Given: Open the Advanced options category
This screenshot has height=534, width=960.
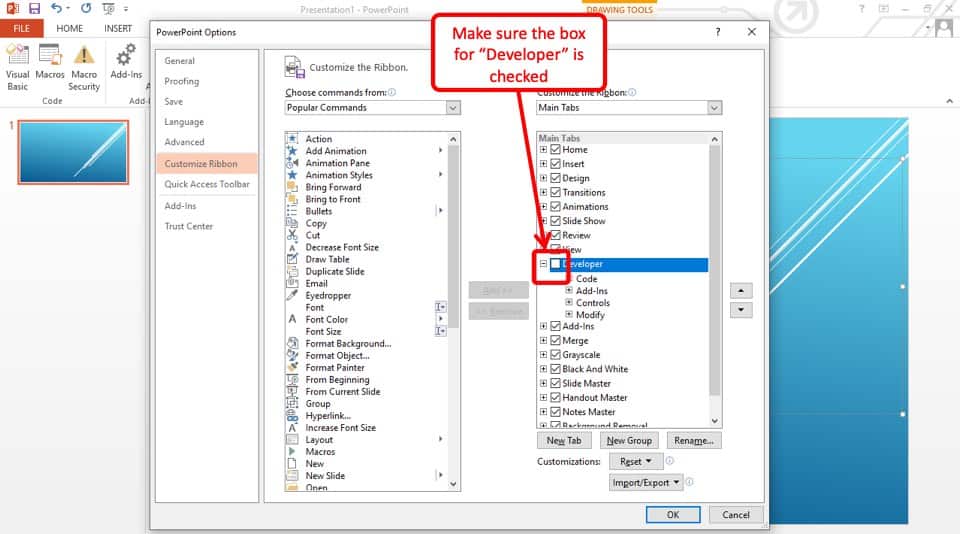Looking at the screenshot, I should point(184,141).
